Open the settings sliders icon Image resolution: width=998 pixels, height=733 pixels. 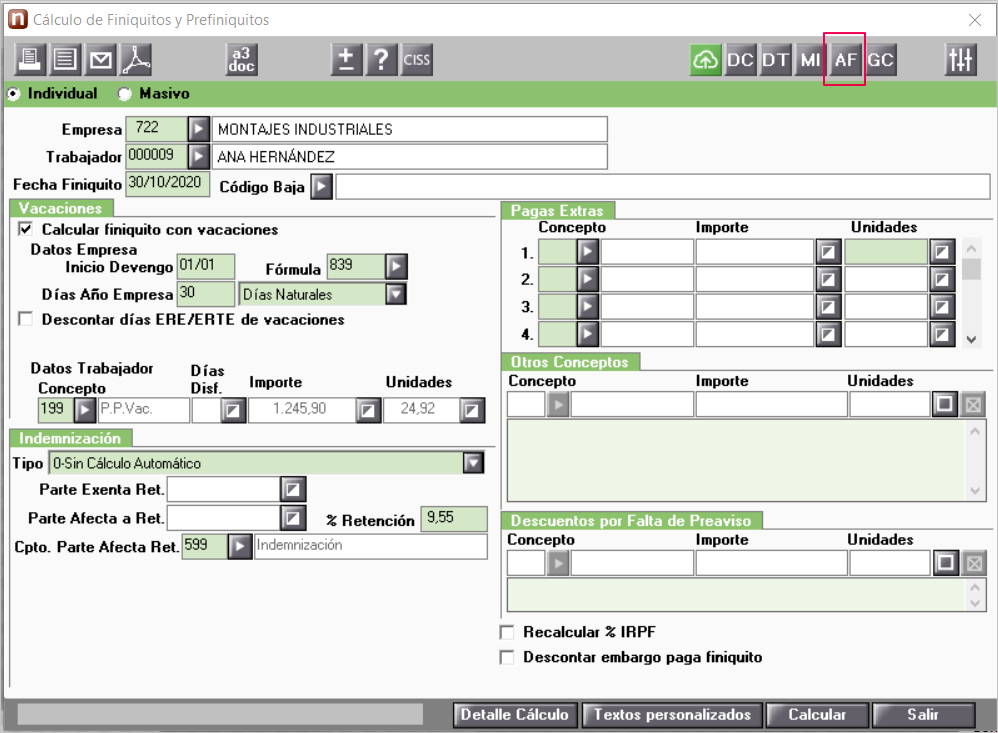tap(960, 60)
